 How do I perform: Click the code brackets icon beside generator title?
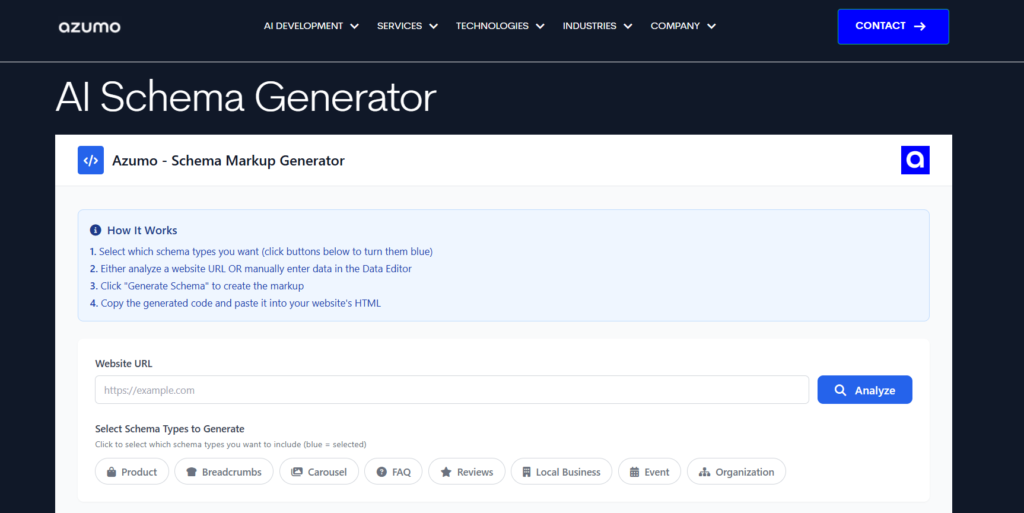[x=91, y=161]
